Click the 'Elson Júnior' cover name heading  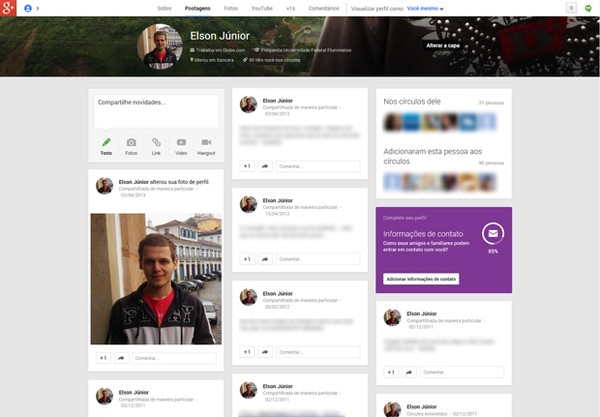220,36
